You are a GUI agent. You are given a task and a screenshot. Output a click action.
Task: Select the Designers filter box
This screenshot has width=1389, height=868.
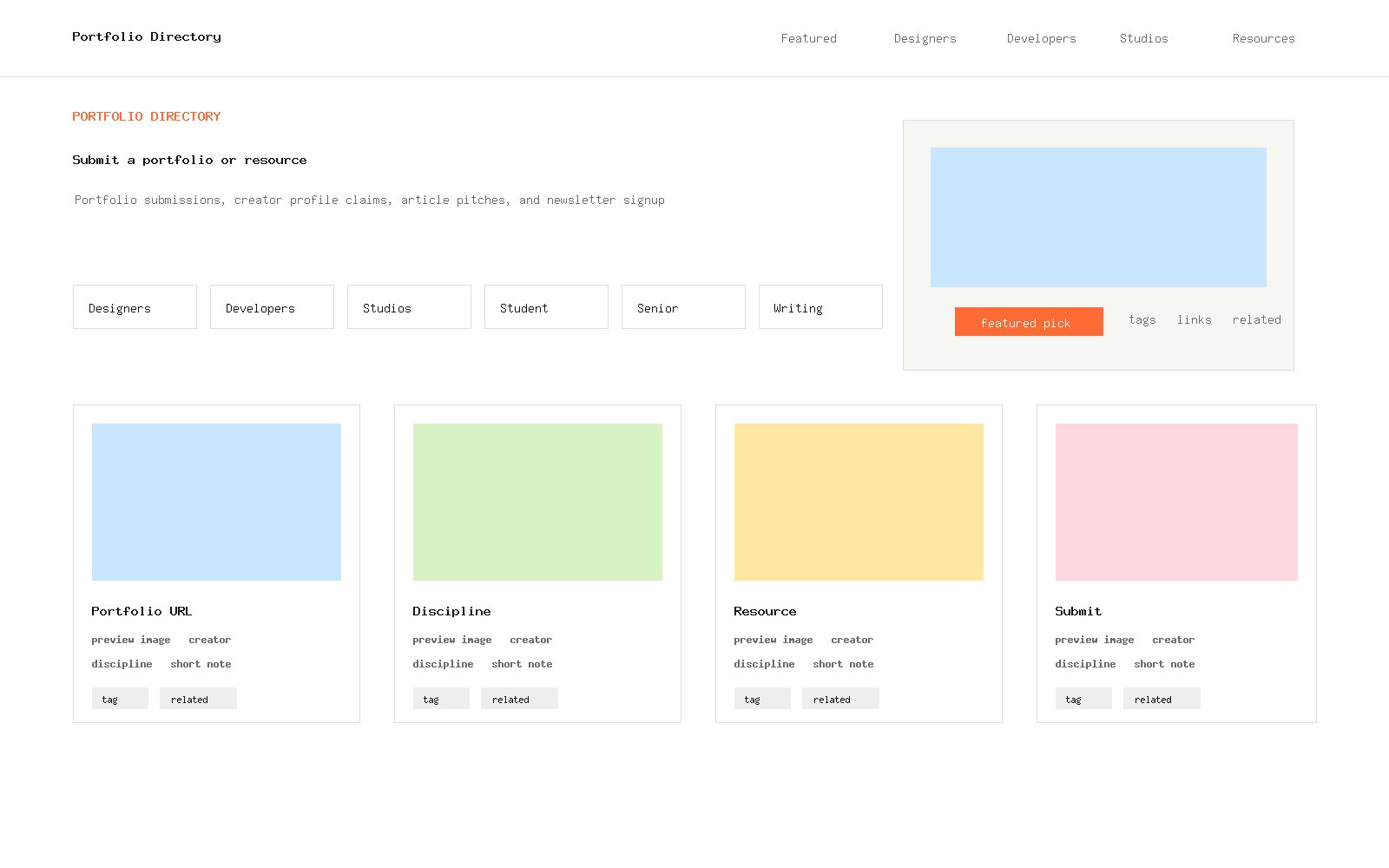(x=135, y=307)
